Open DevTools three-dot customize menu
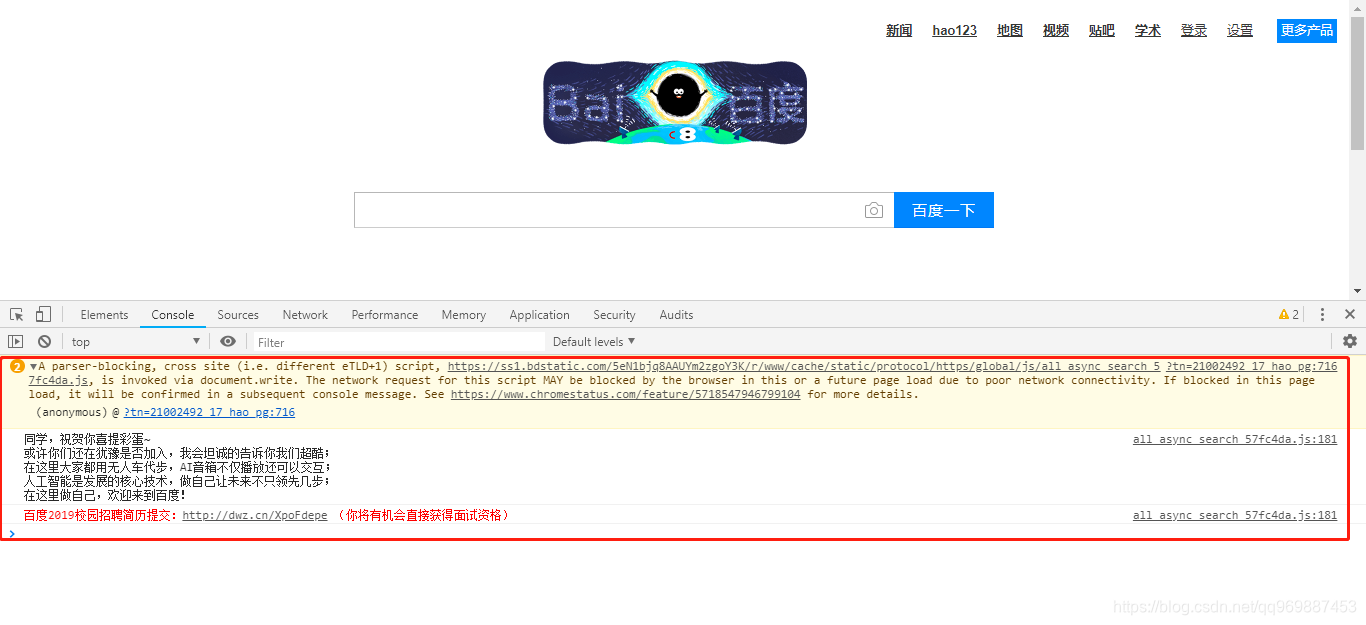Screen dimensions: 1366x625 pyautogui.click(x=1322, y=314)
